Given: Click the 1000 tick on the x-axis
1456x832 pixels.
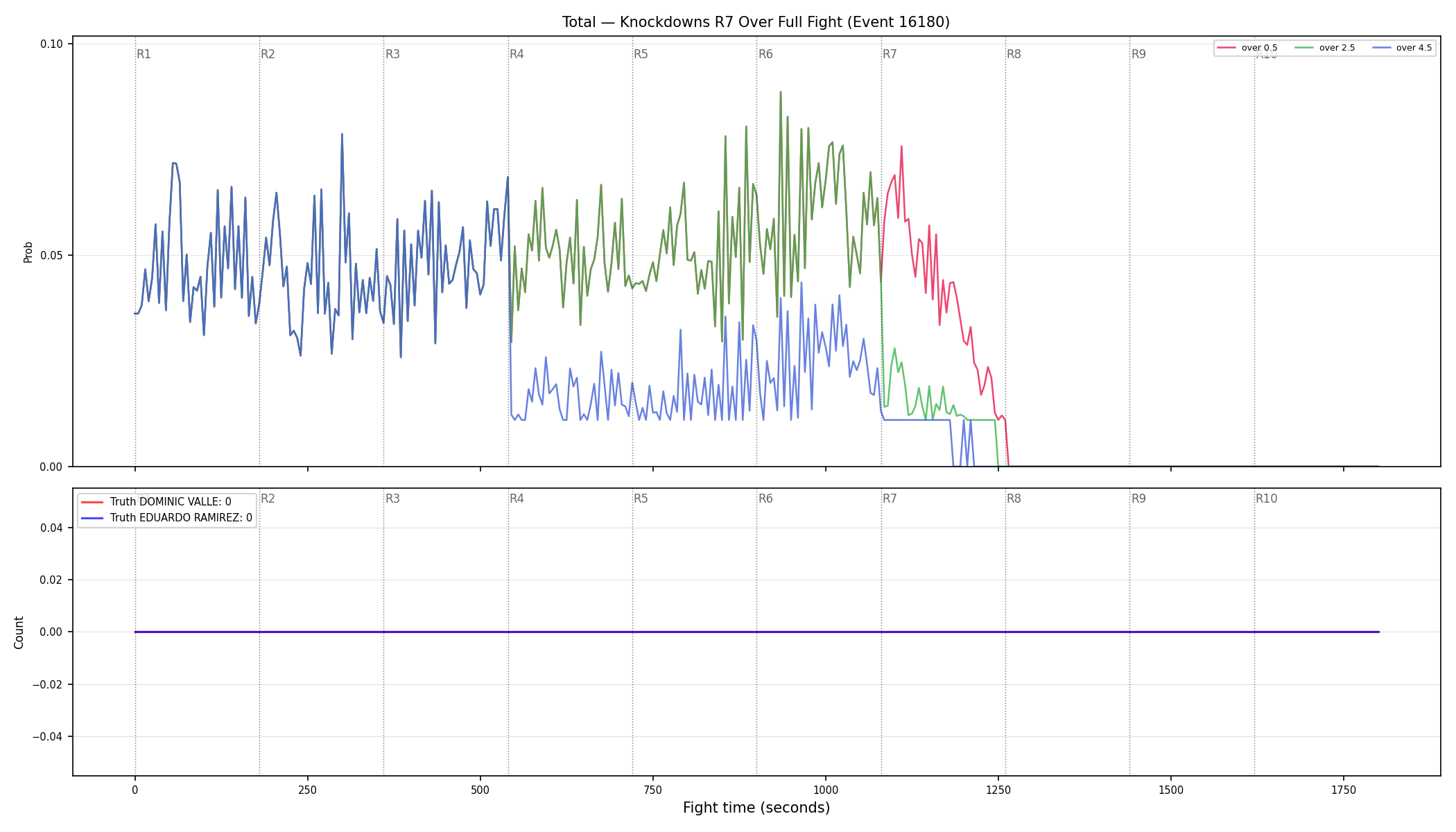Looking at the screenshot, I should click(x=825, y=790).
